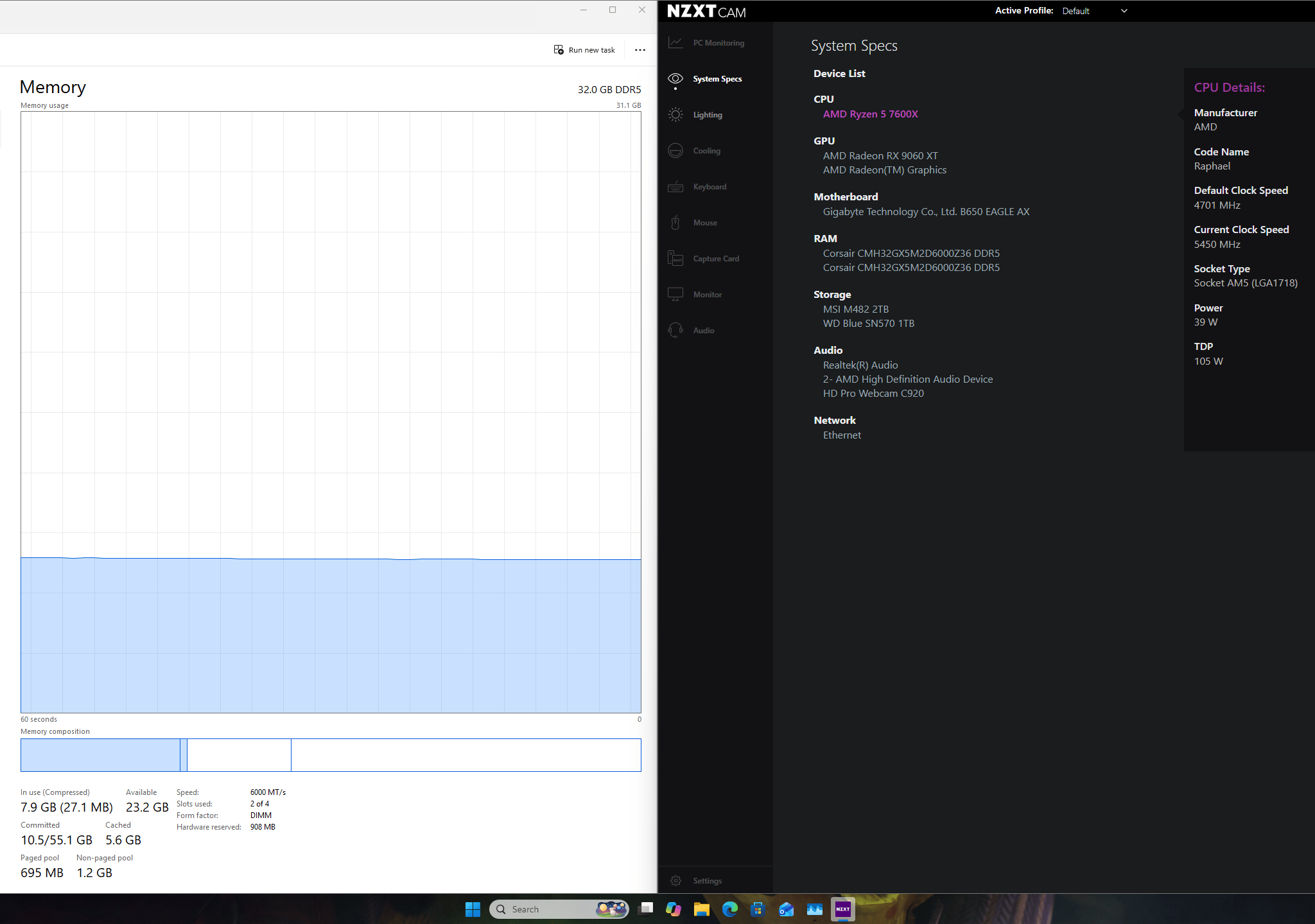
Task: Launch Microsoft Edge from the taskbar
Action: (730, 909)
